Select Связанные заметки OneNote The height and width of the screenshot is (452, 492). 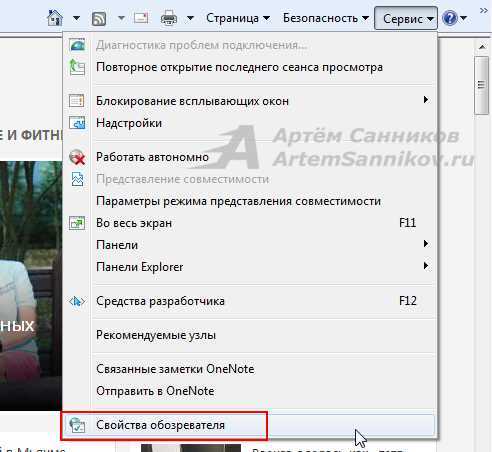pos(250,369)
